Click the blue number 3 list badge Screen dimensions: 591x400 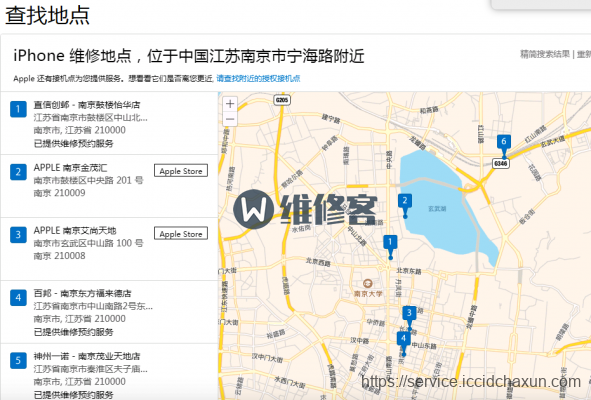pos(18,235)
